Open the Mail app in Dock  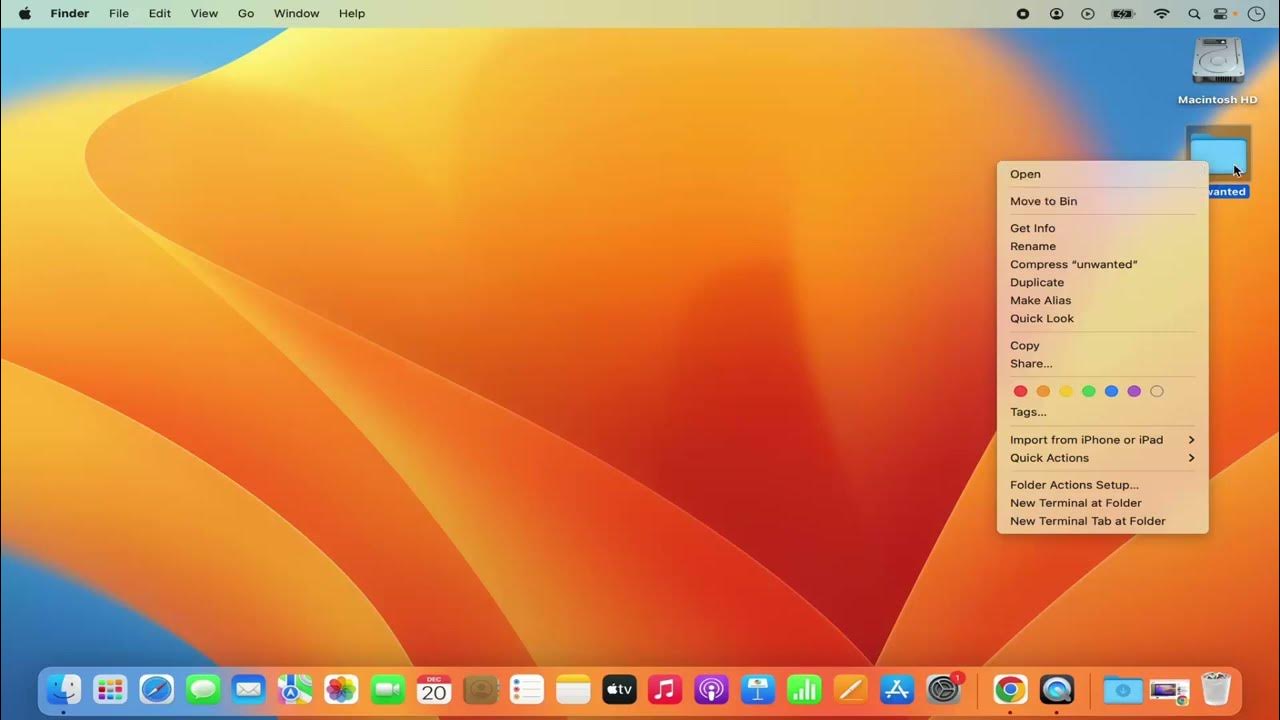point(248,689)
